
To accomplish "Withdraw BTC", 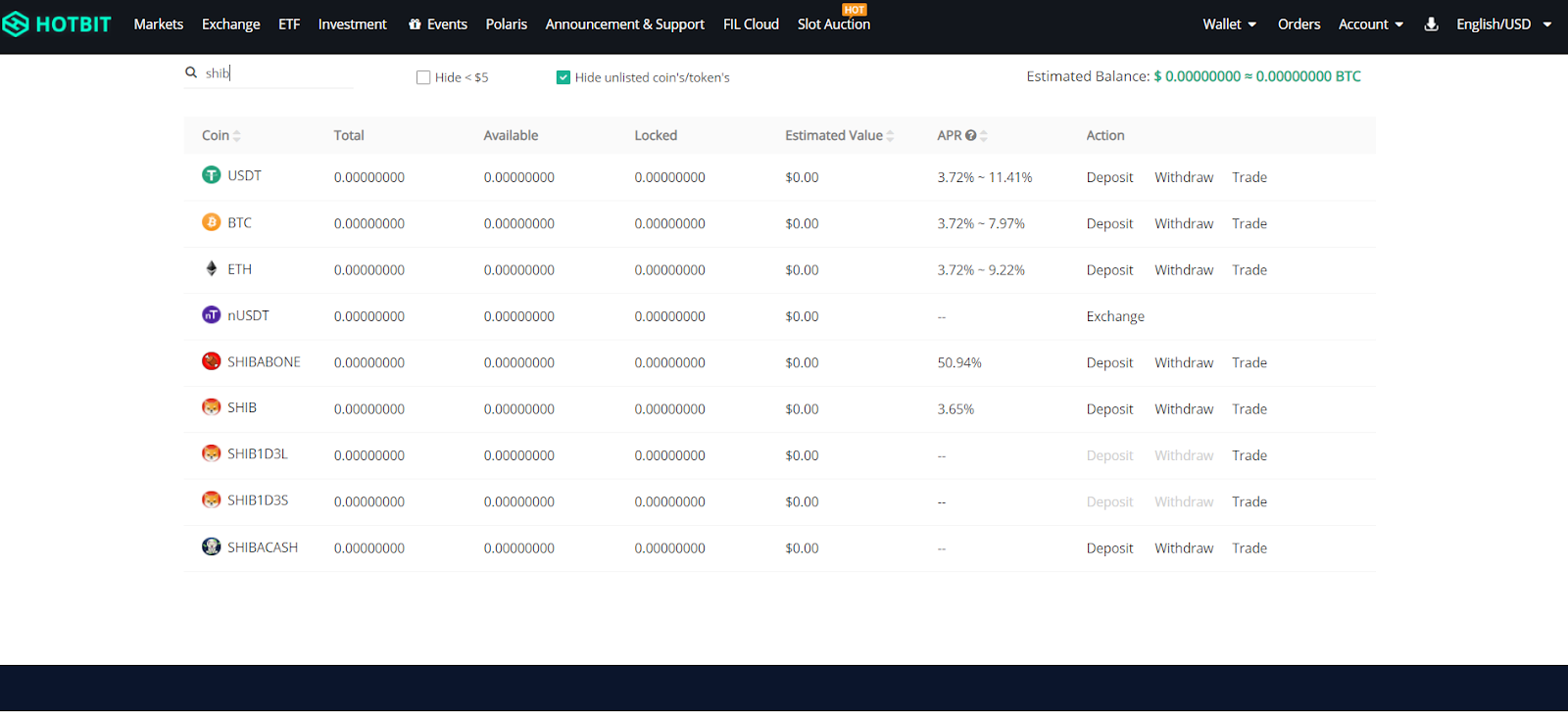I will coord(1184,223).
